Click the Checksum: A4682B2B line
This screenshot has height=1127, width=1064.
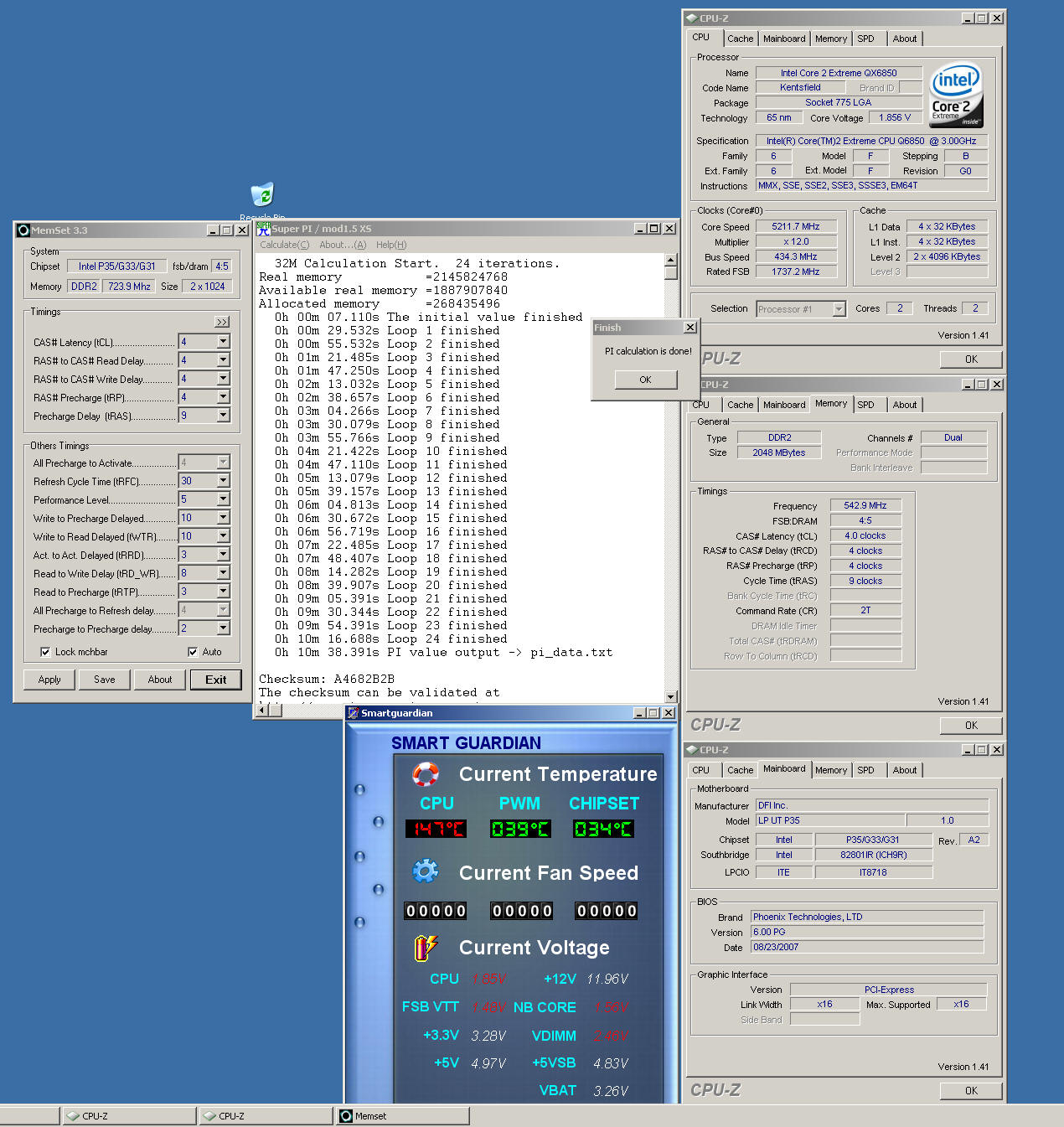pyautogui.click(x=327, y=679)
